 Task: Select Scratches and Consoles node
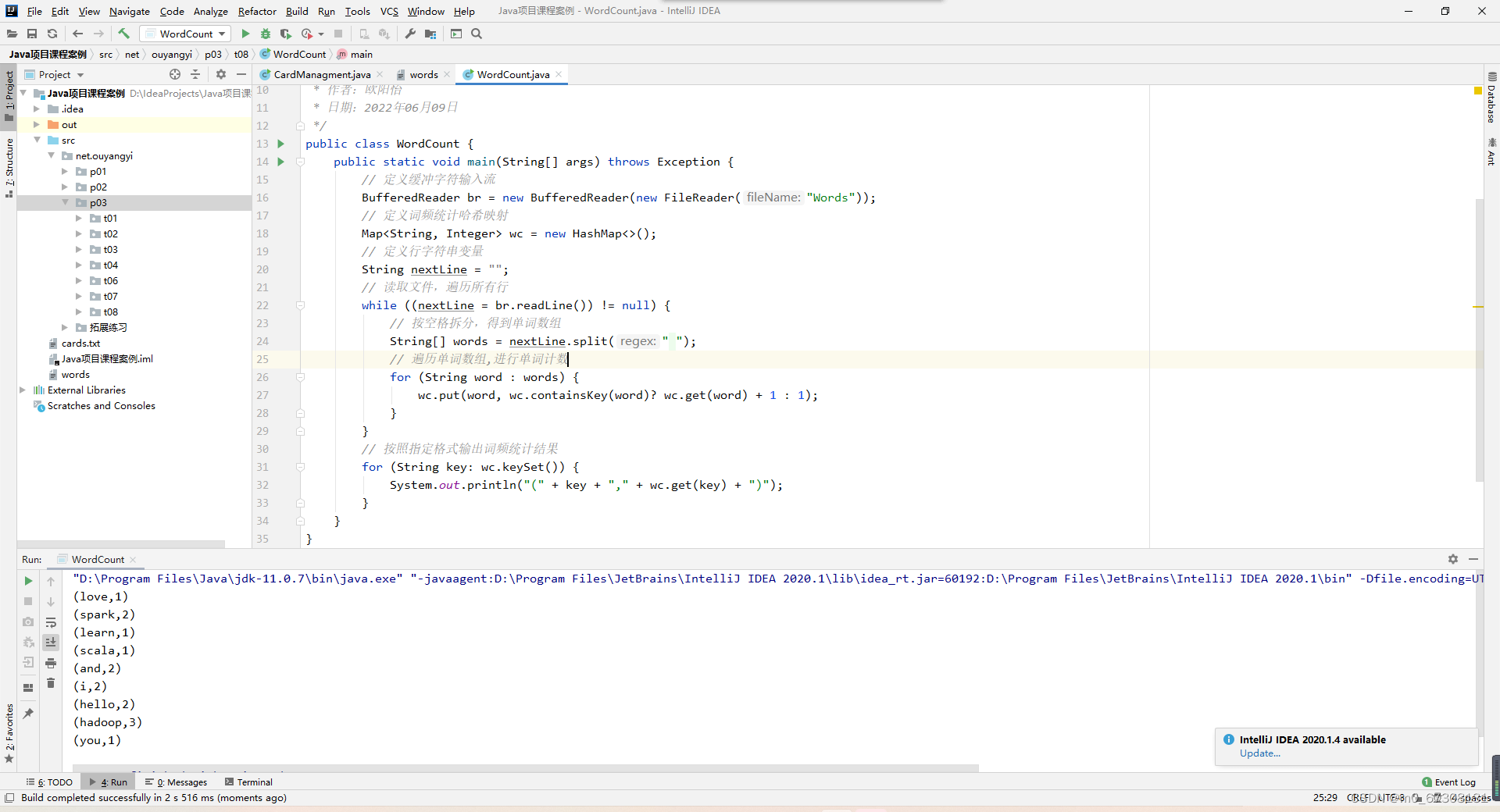[101, 405]
